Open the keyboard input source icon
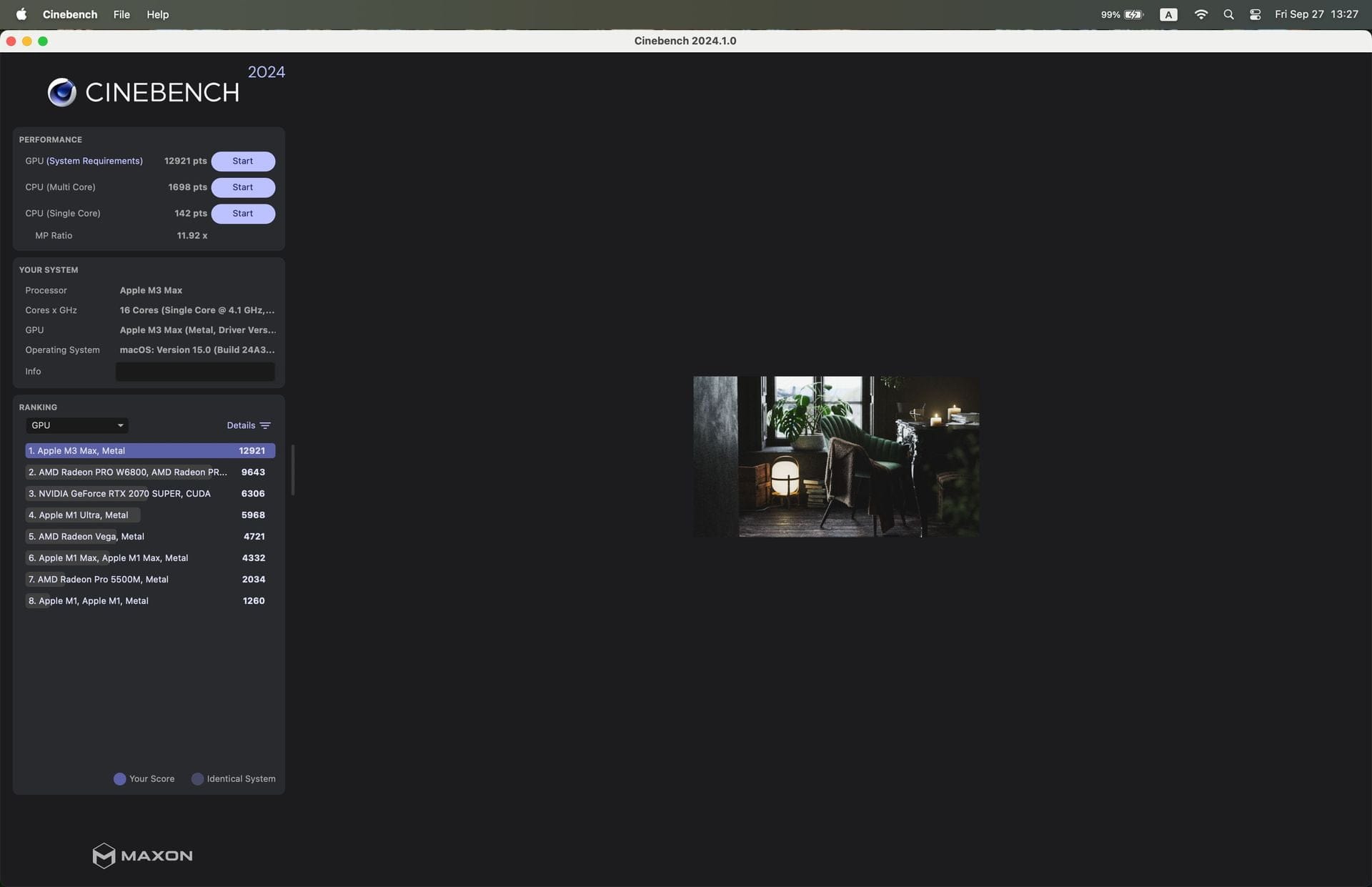 [x=1168, y=14]
